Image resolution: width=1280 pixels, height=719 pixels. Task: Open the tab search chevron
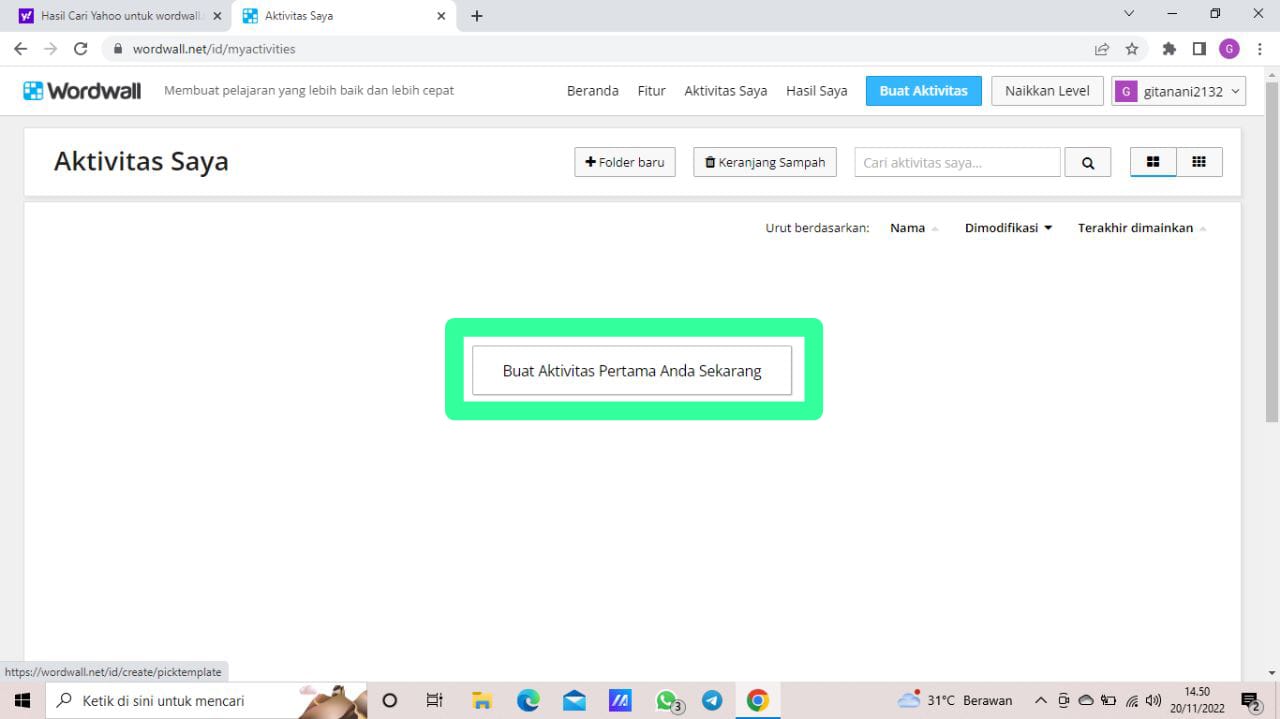[1129, 14]
